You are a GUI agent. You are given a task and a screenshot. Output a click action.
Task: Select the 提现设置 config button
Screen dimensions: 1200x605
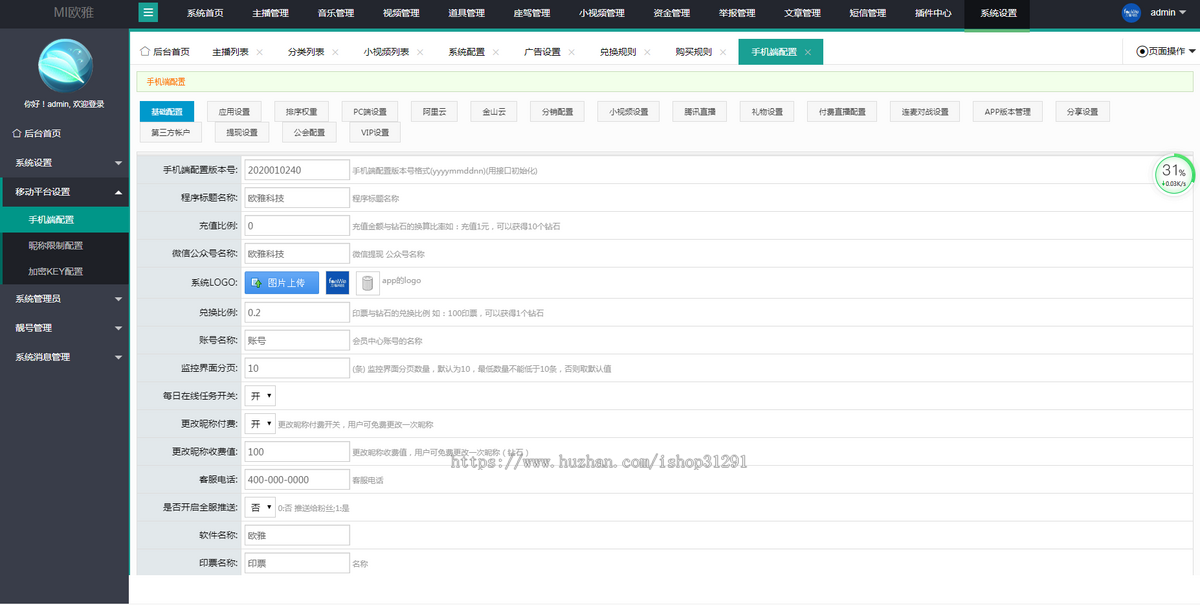point(242,132)
